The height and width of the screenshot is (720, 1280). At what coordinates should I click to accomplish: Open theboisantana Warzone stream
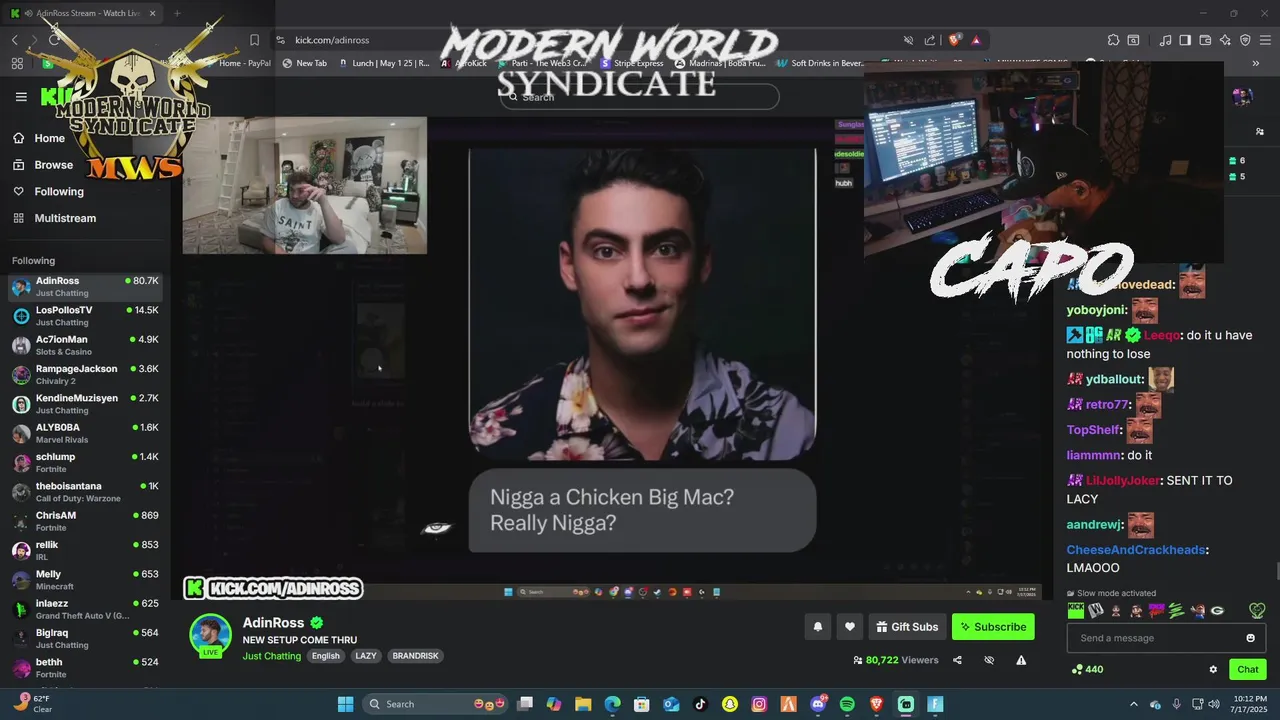85,492
